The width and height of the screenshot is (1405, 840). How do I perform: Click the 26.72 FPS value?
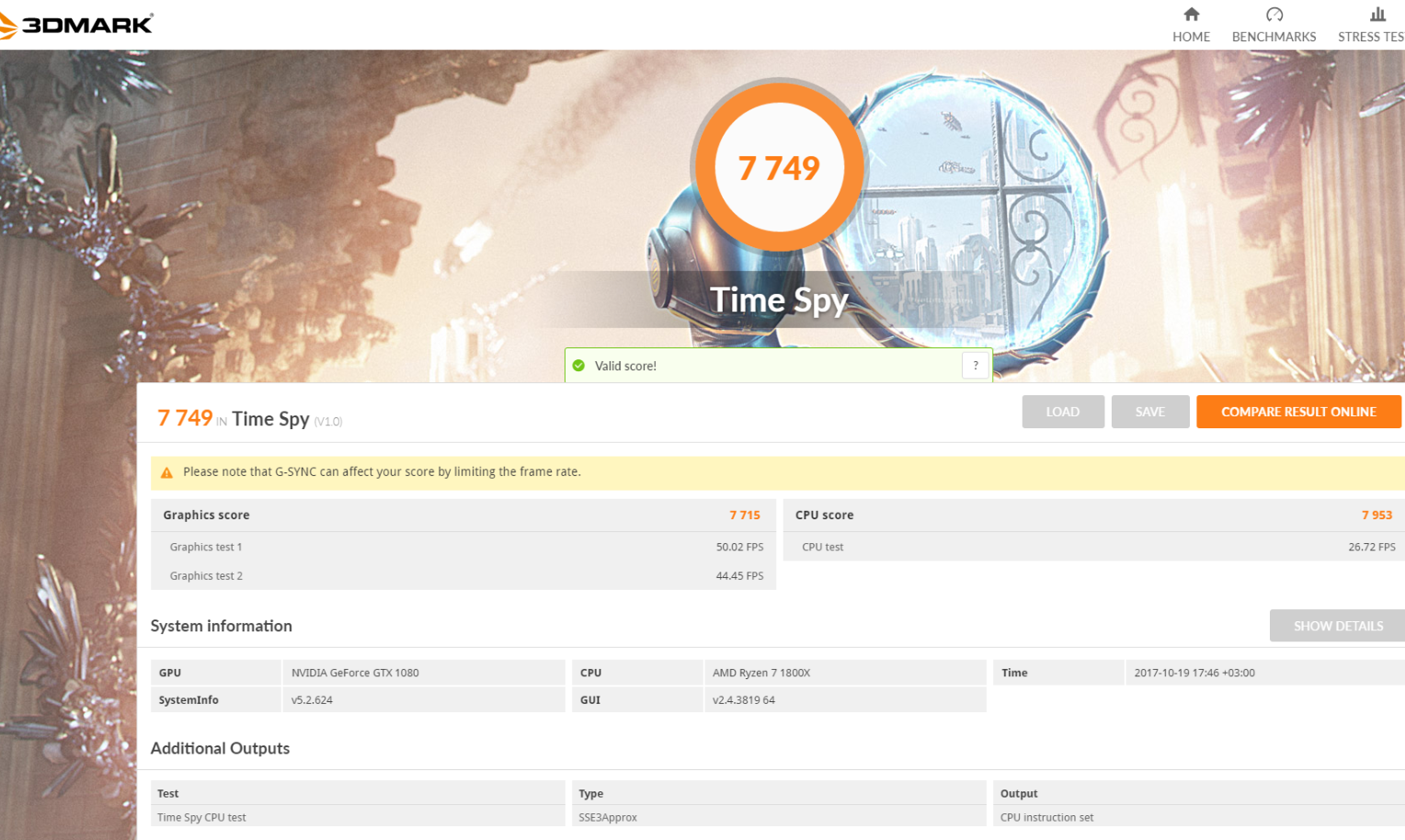pos(1371,547)
